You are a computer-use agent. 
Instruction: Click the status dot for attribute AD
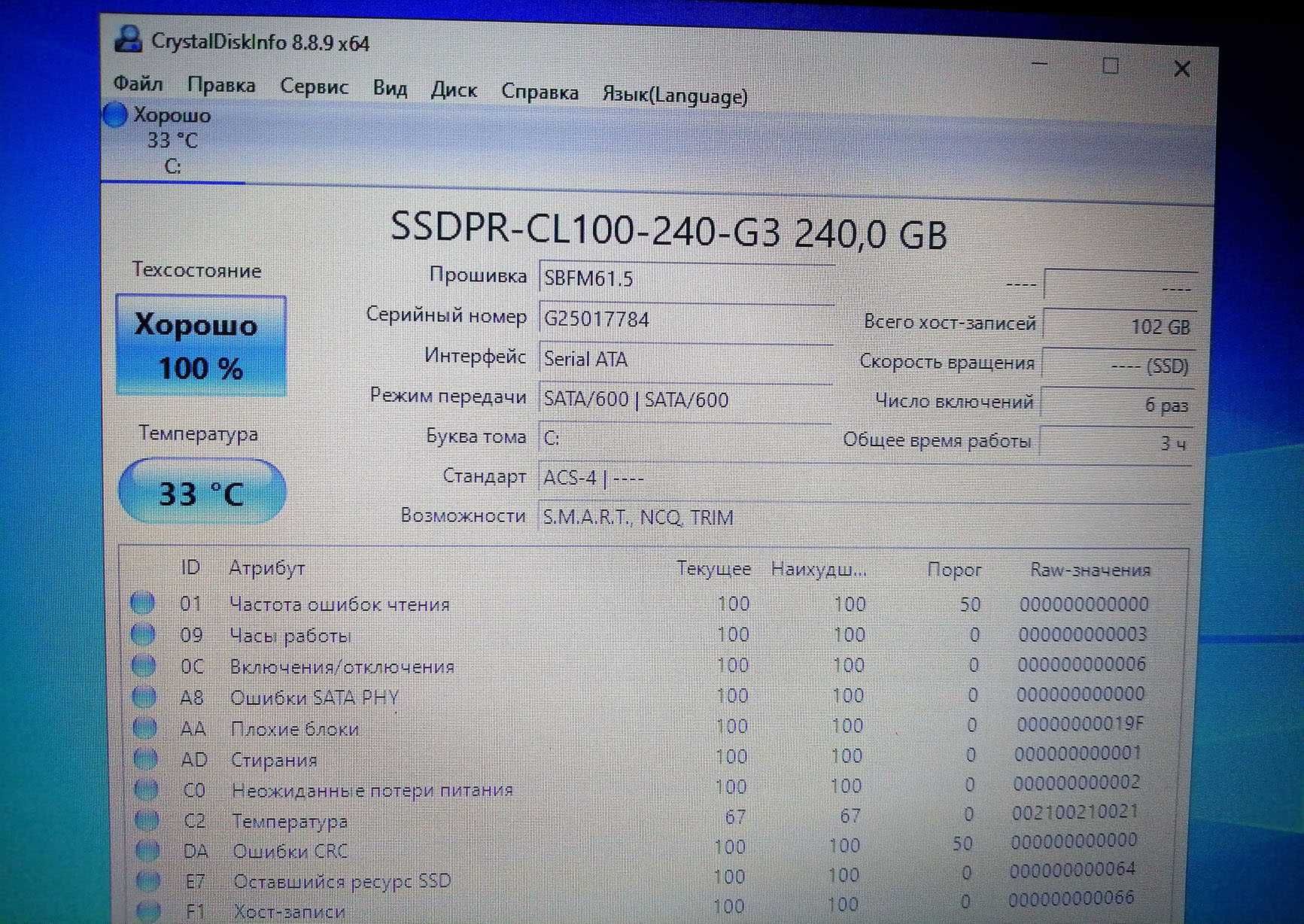coord(146,758)
